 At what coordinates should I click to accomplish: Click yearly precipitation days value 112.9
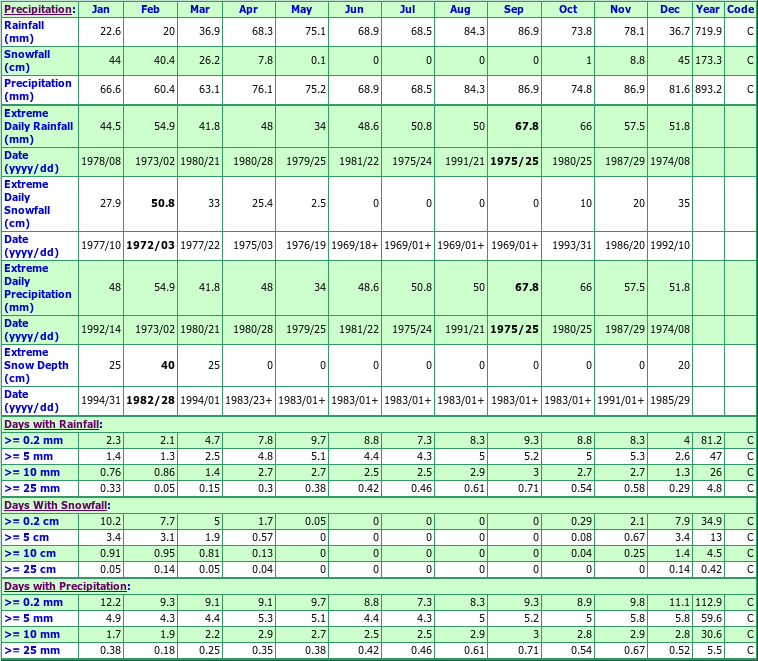point(709,602)
